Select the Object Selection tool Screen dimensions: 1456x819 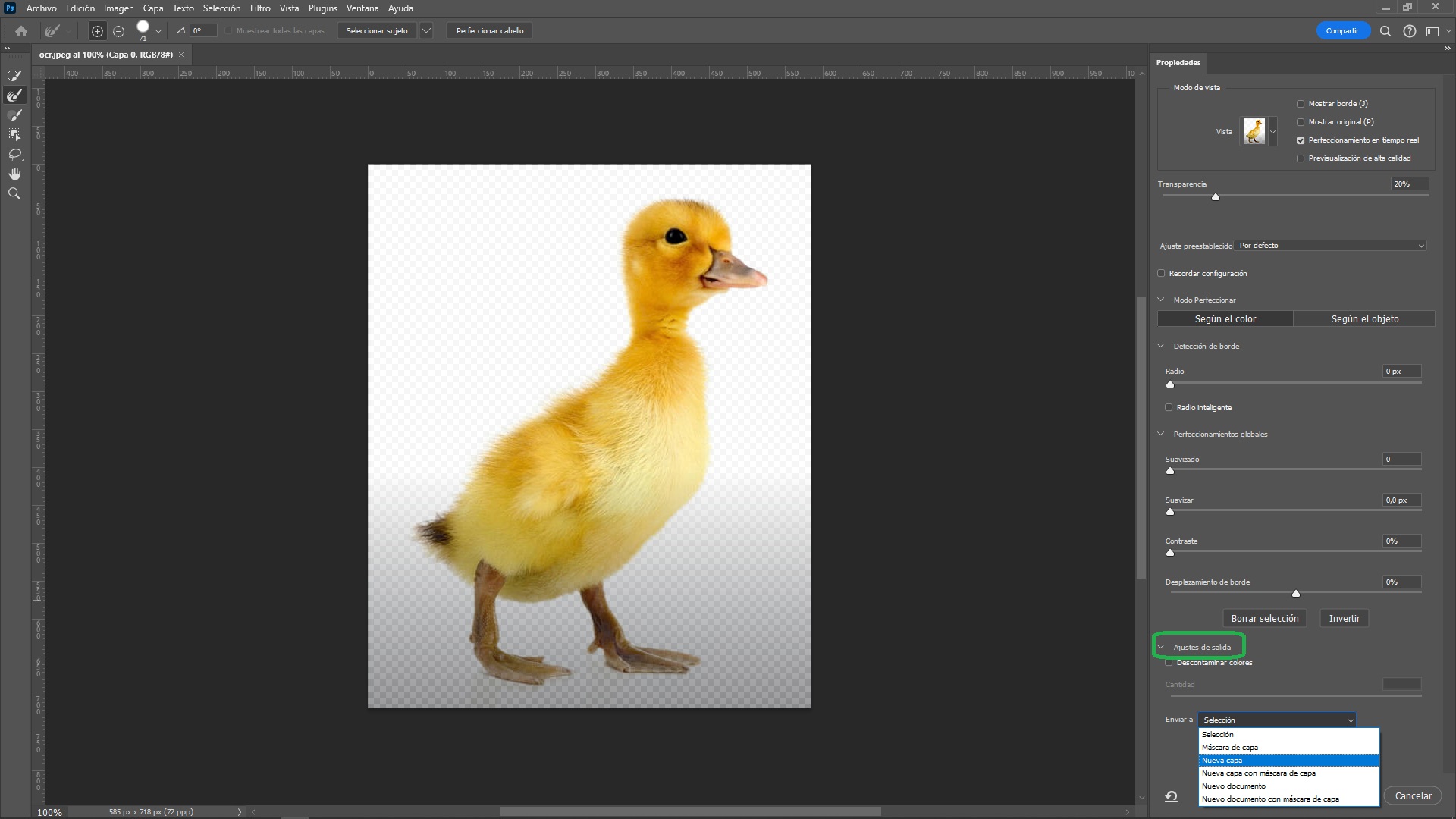(x=14, y=134)
